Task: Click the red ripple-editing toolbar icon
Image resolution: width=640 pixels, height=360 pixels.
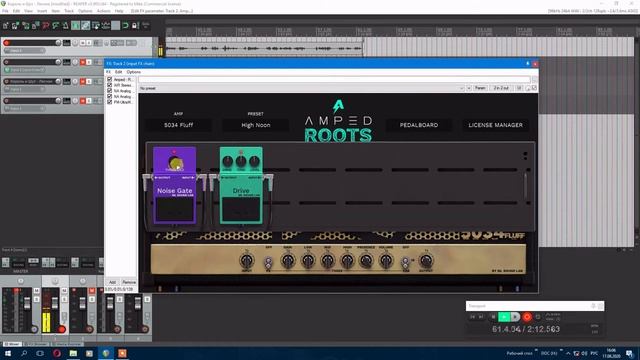Action: (x=46, y=26)
